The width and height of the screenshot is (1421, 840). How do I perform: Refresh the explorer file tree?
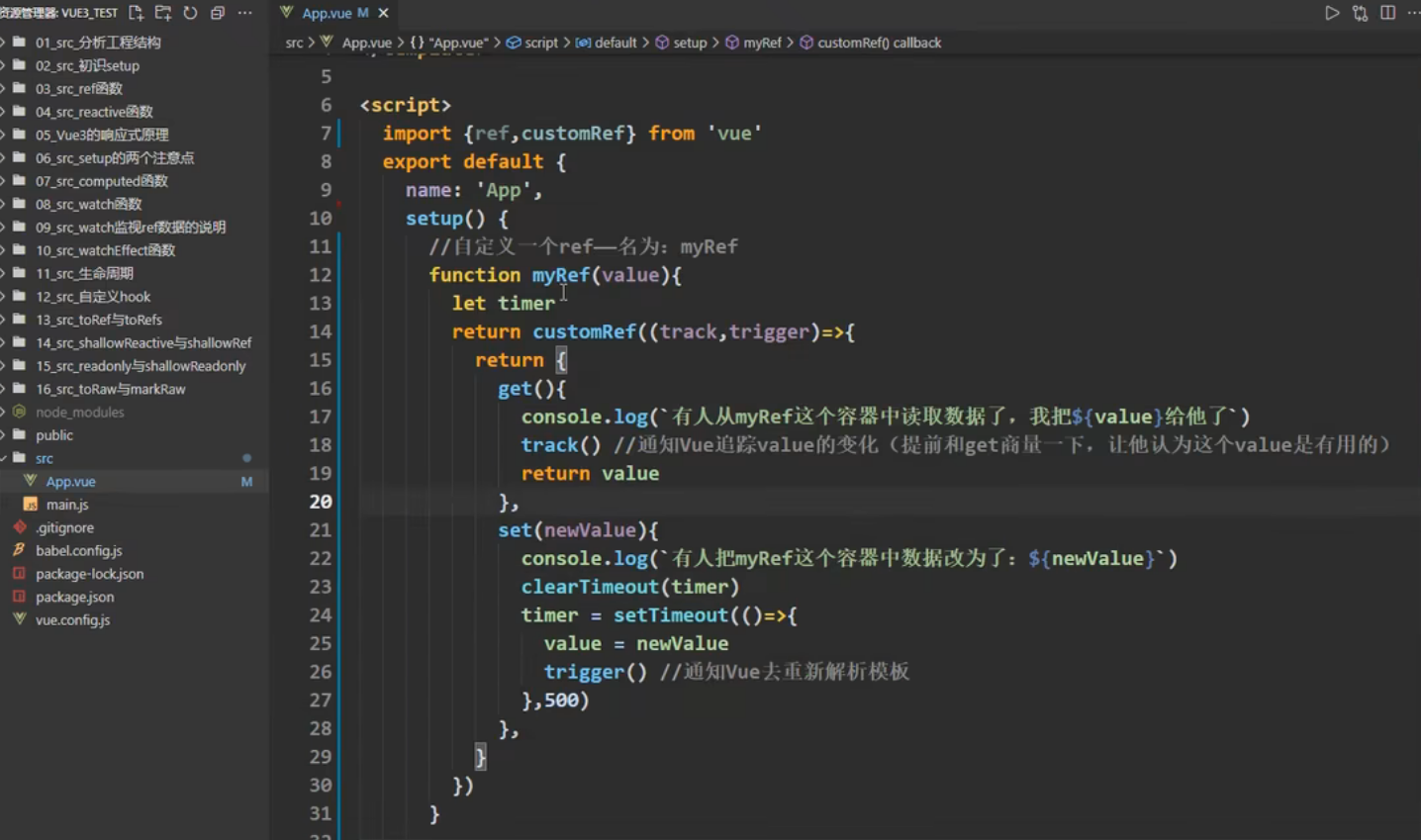tap(190, 13)
